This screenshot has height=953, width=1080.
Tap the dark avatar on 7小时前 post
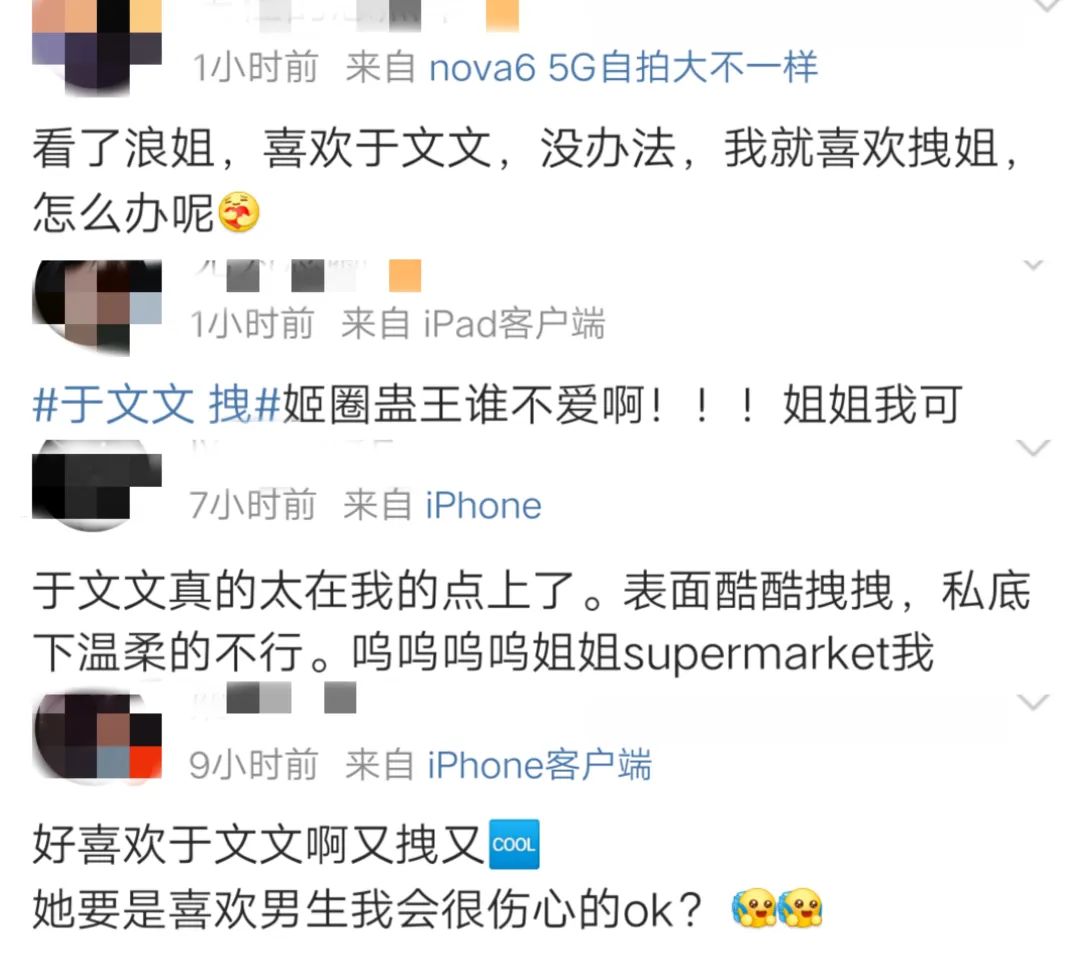(96, 485)
